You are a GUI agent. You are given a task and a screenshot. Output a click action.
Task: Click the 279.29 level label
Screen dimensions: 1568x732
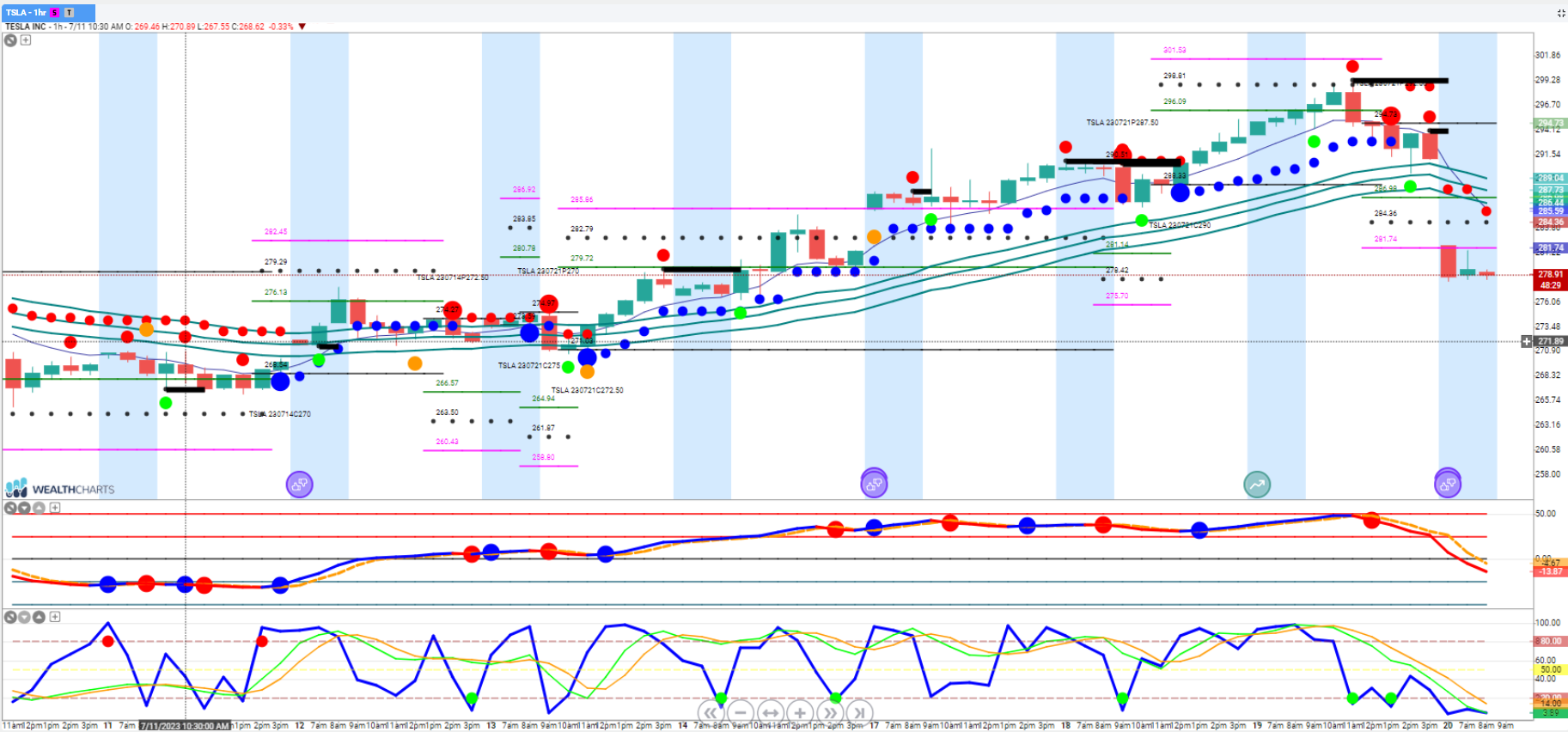point(276,262)
